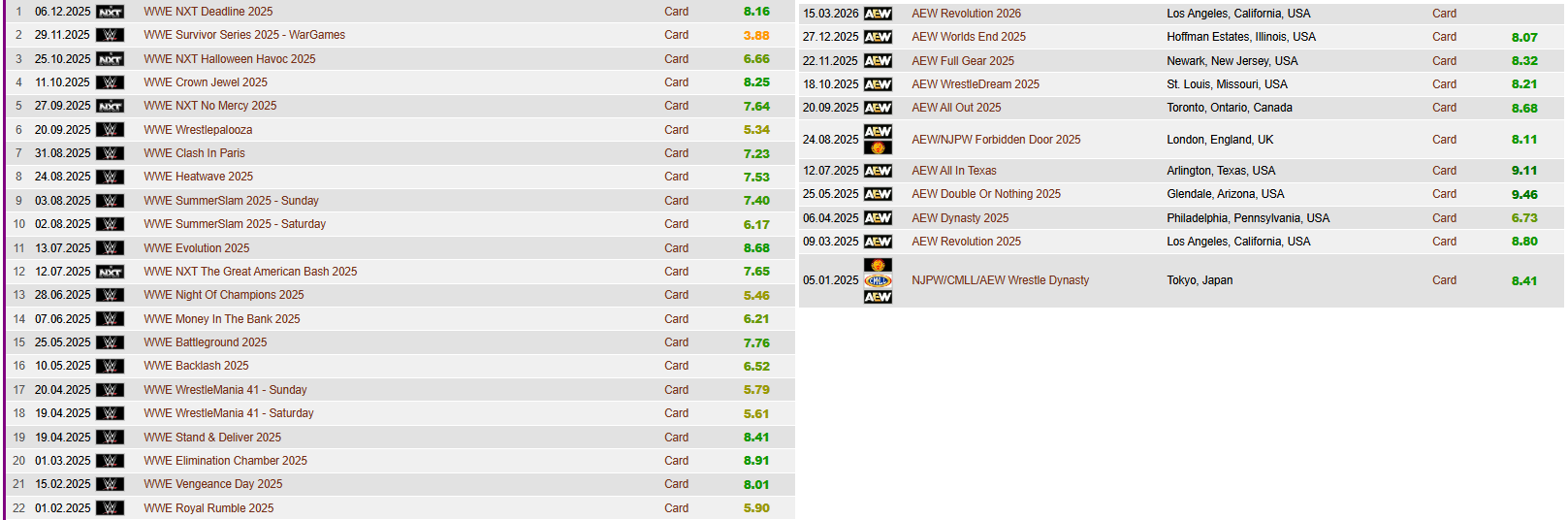The height and width of the screenshot is (520, 1568).
Task: Open AEW WrestleDream 2025 event
Action: click(976, 84)
